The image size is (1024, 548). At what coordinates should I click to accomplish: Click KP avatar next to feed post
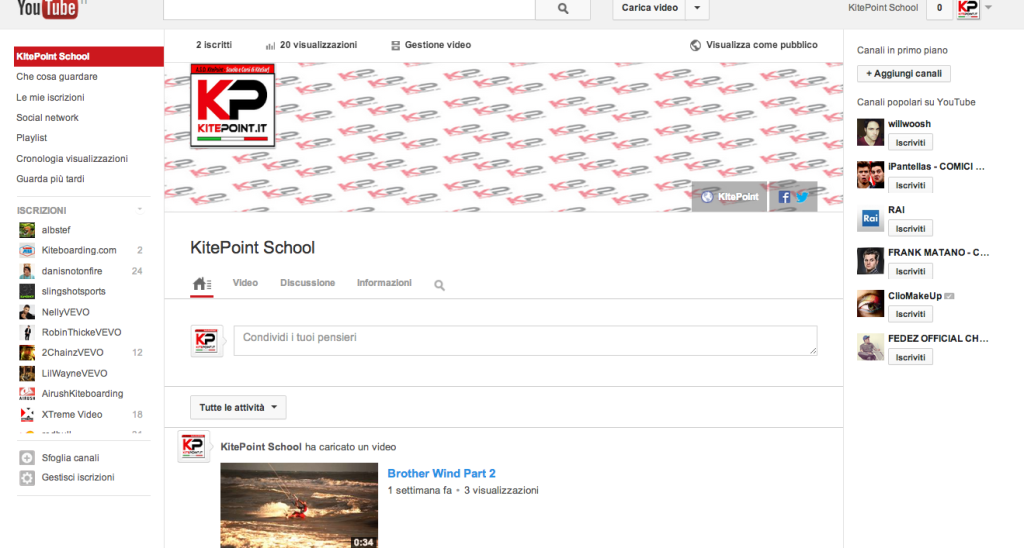click(193, 447)
